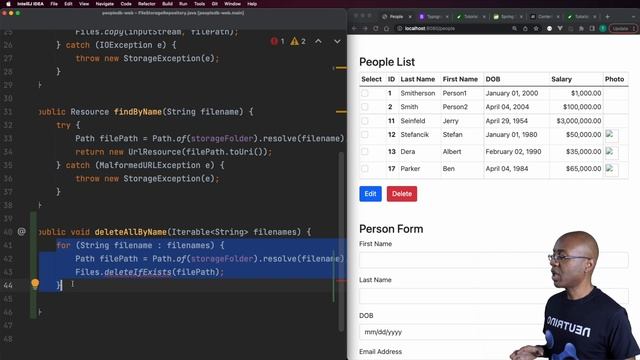Click the red Delete button
This screenshot has width=640, height=360.
[x=402, y=194]
